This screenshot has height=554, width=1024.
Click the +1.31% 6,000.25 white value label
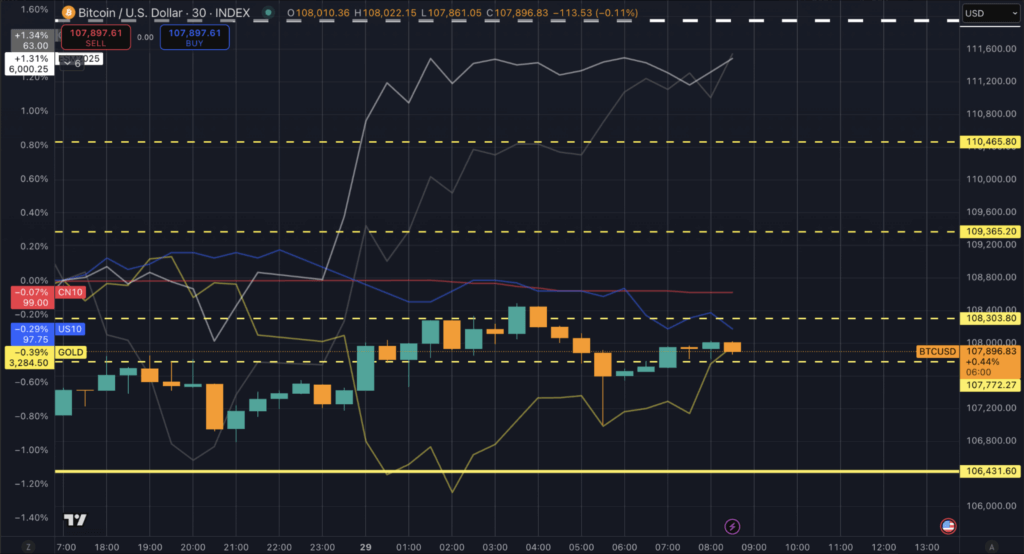tap(29, 63)
